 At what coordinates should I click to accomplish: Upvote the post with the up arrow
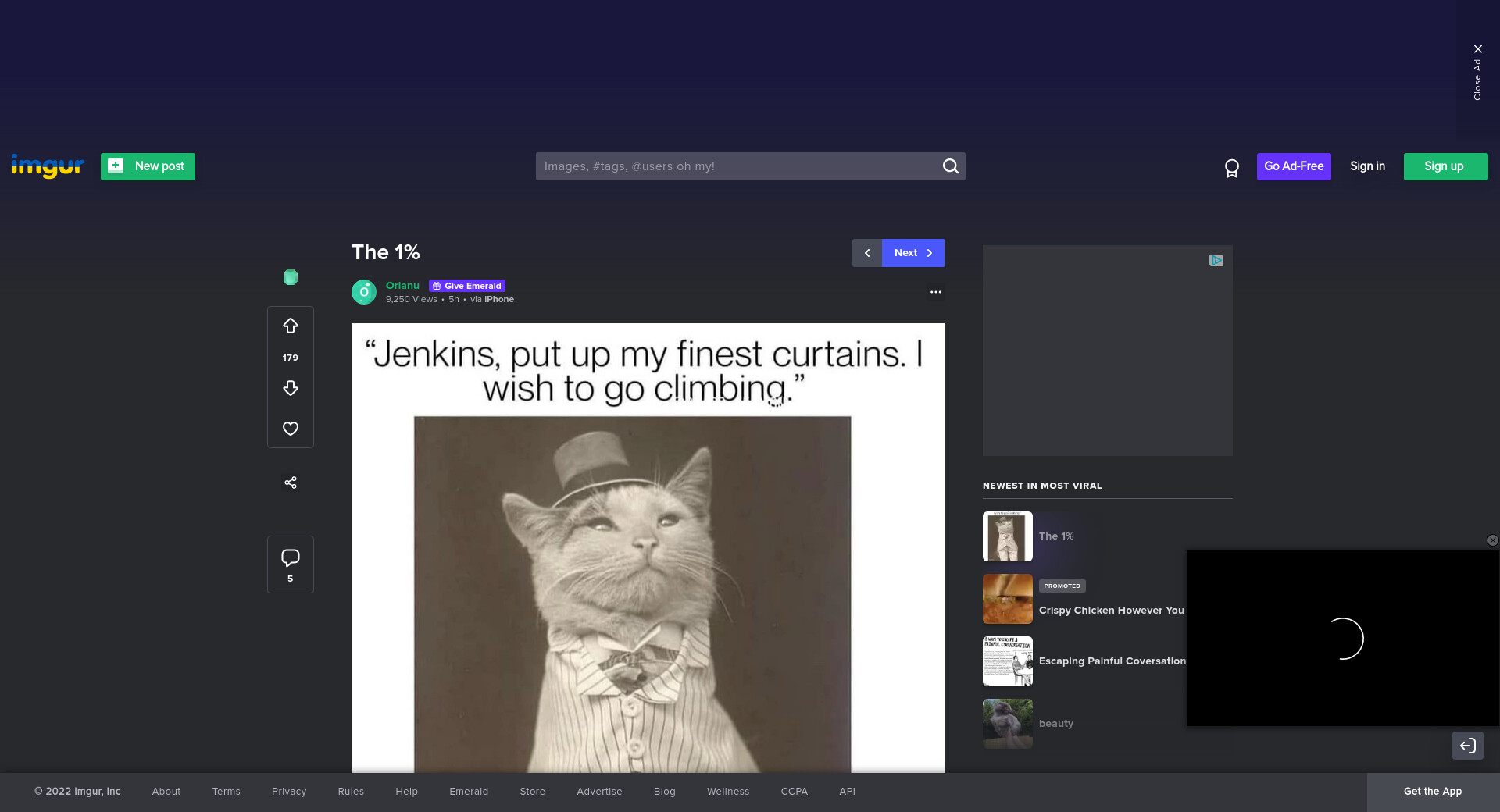pos(291,326)
